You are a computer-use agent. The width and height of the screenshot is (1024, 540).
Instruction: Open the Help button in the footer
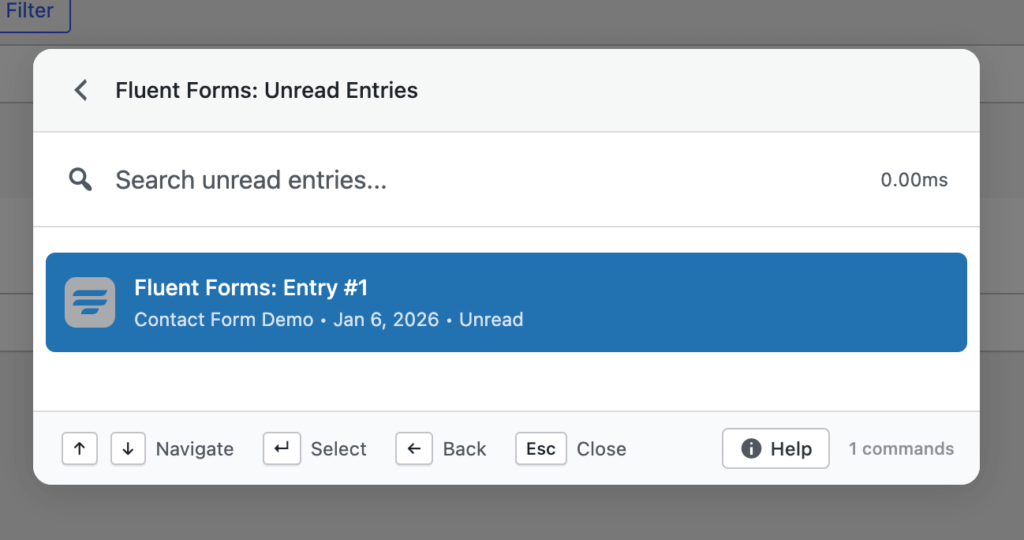click(x=776, y=449)
